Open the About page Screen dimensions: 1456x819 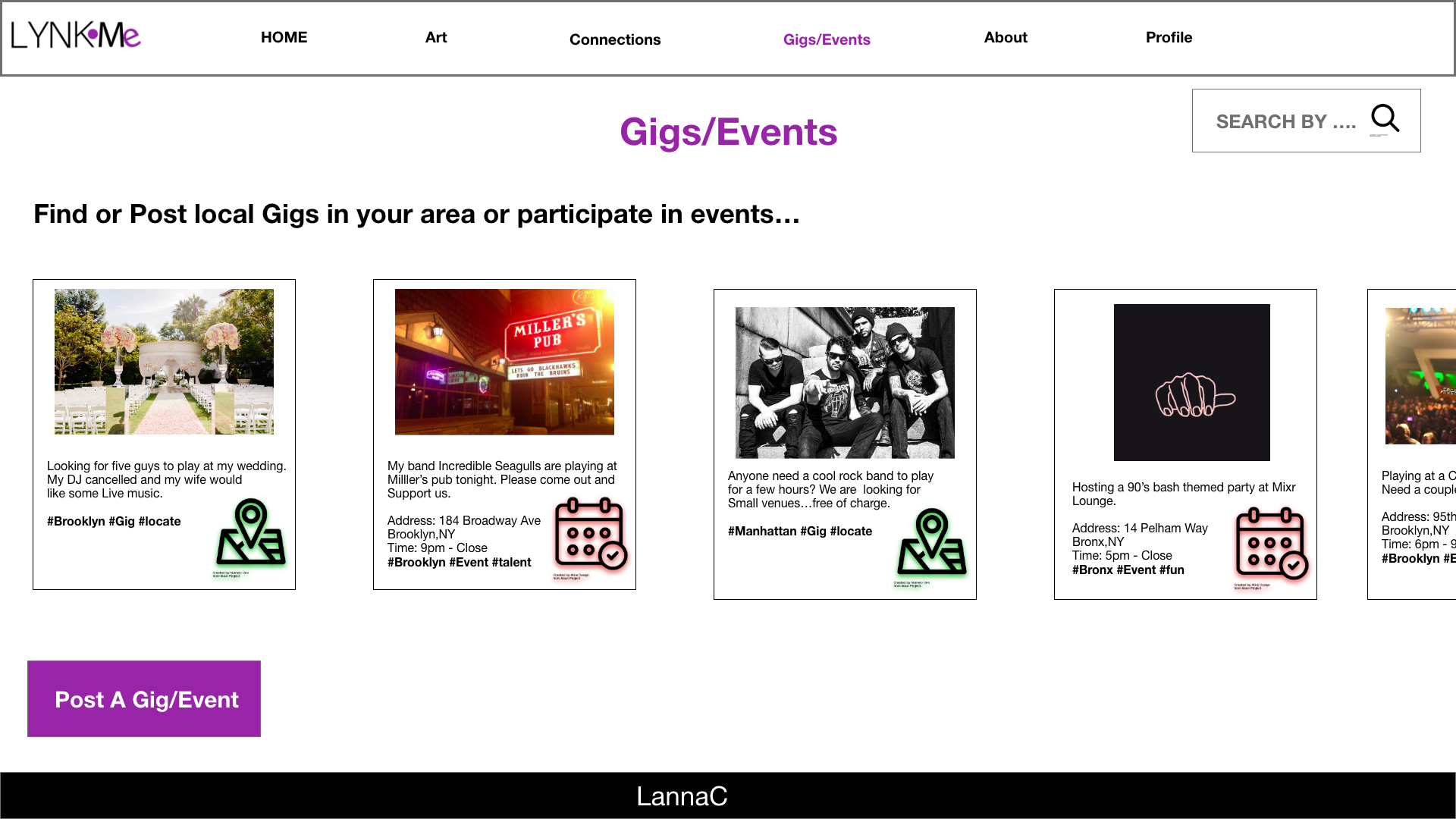(x=1005, y=37)
